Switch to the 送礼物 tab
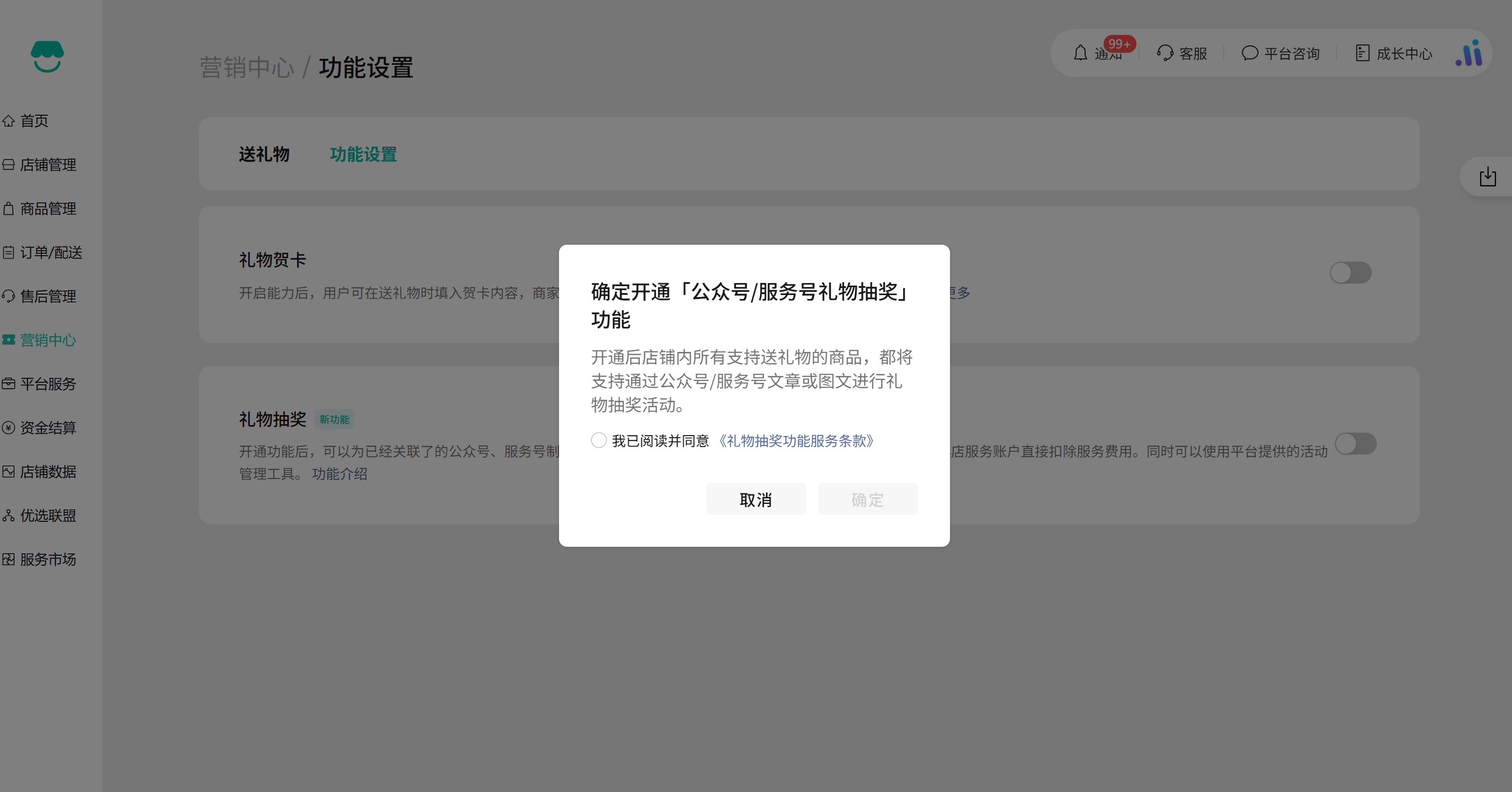The image size is (1512, 792). point(264,155)
